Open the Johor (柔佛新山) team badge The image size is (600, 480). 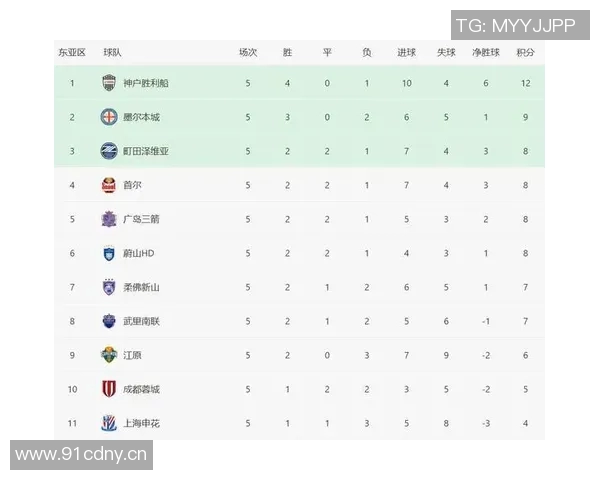tap(109, 287)
